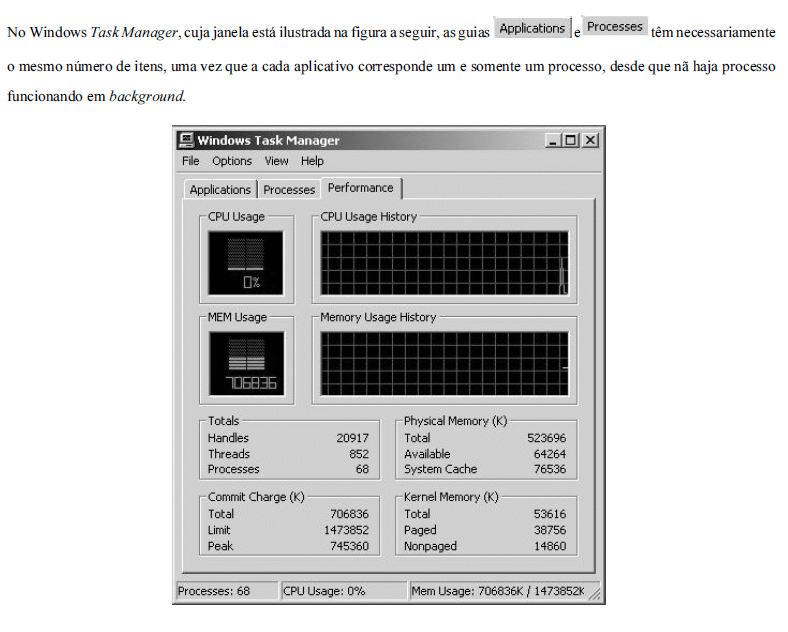The image size is (788, 632).
Task: Click the CPU Usage gauge showing 0%
Action: (x=245, y=264)
